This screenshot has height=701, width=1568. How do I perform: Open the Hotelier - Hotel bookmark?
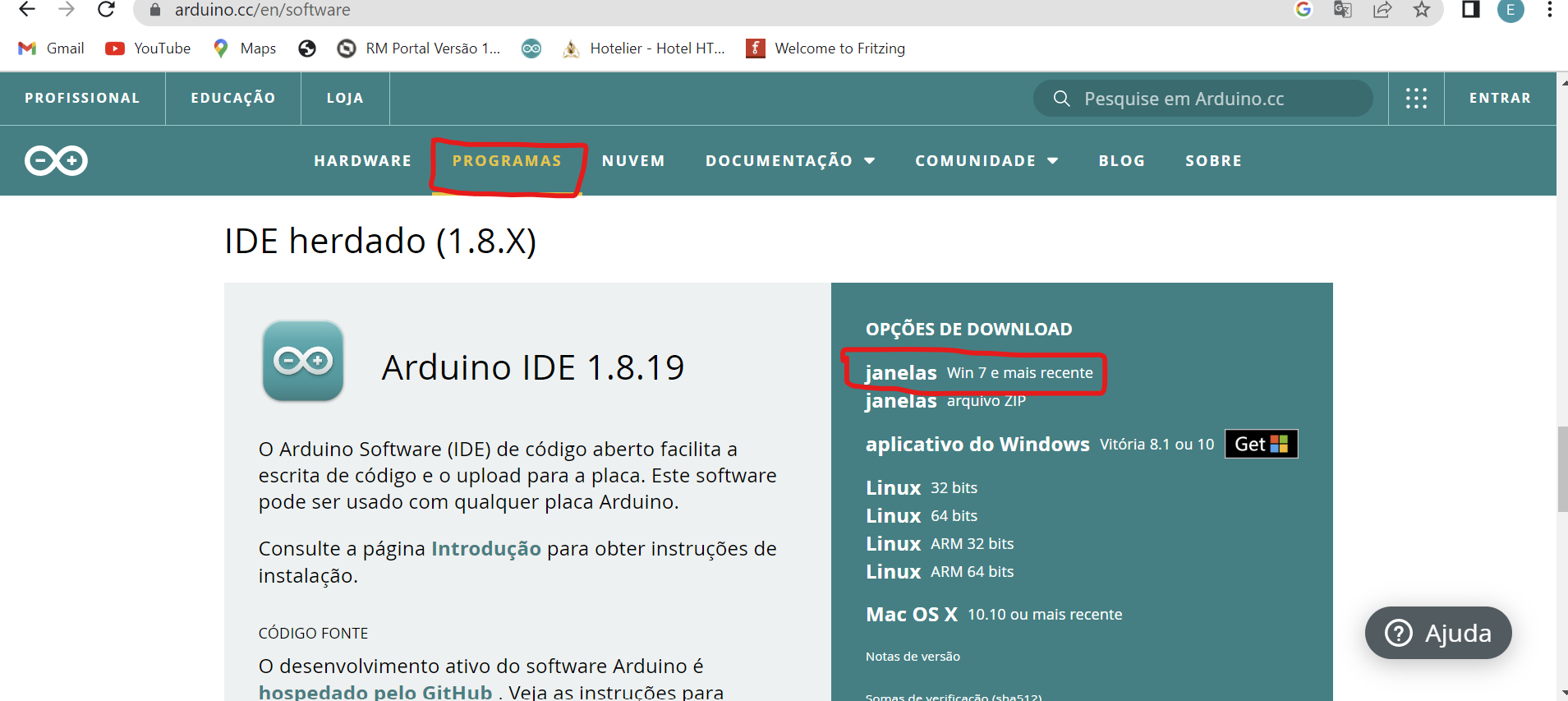tap(644, 48)
